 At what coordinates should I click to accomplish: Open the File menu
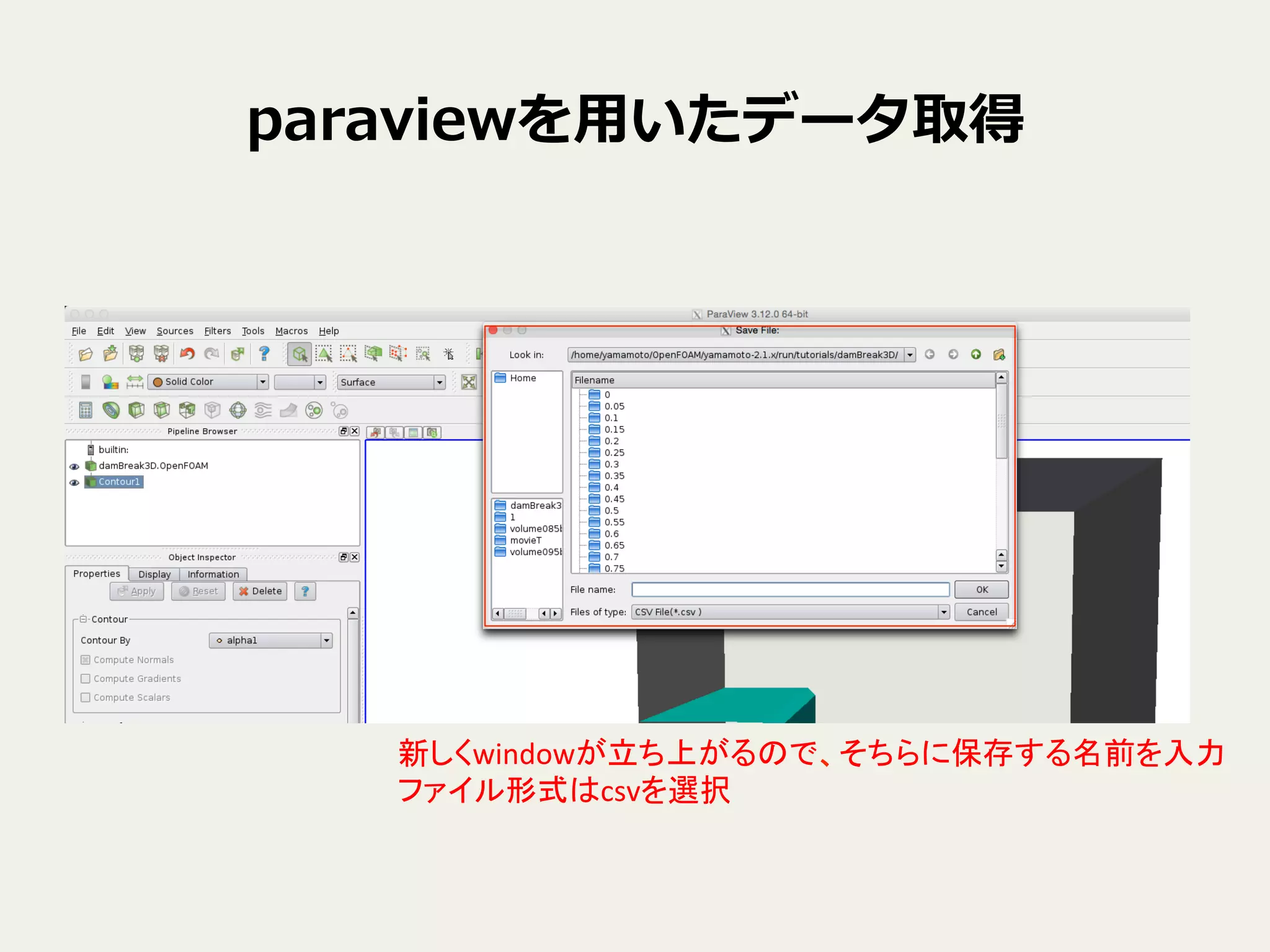pos(79,331)
